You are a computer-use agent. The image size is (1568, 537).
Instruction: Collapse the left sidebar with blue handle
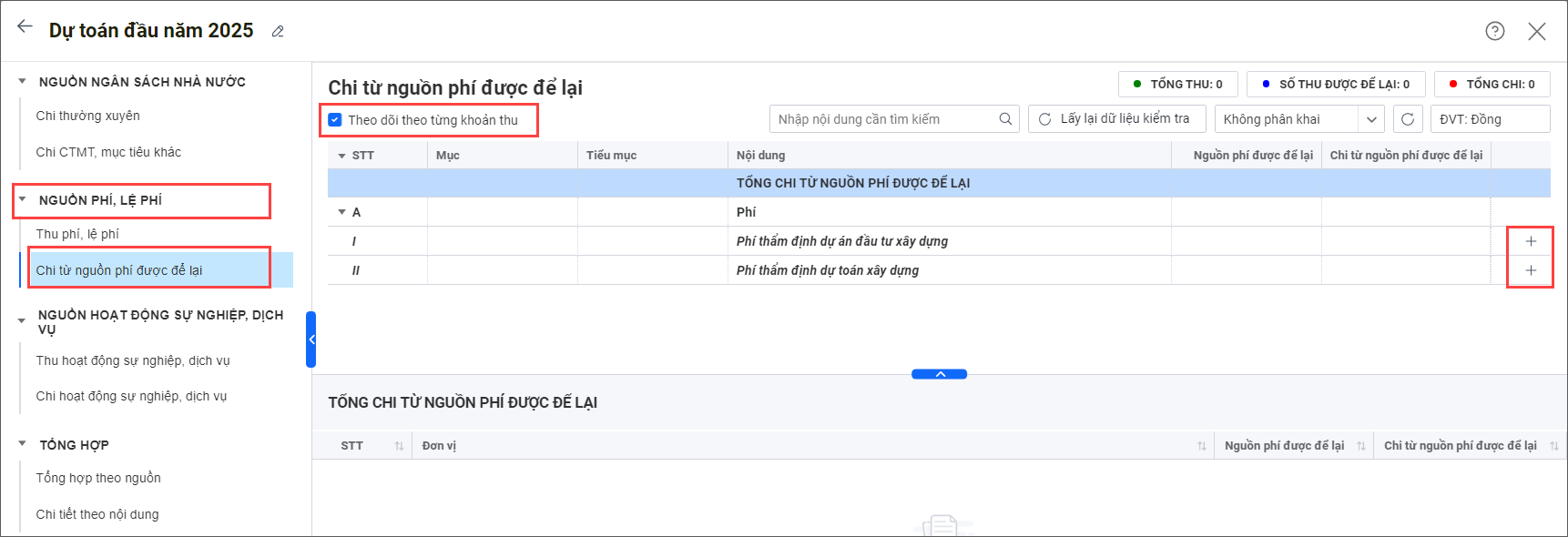click(x=311, y=339)
